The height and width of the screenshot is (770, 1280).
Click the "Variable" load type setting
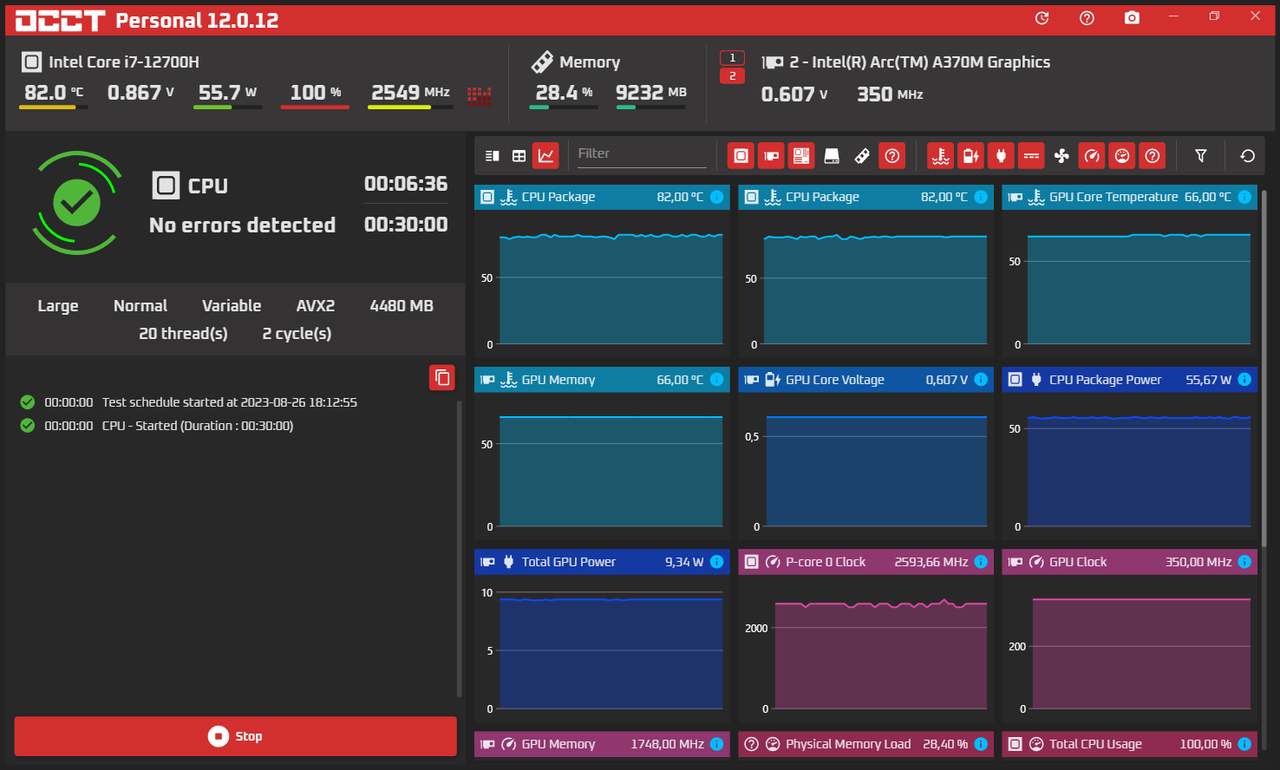coord(231,306)
